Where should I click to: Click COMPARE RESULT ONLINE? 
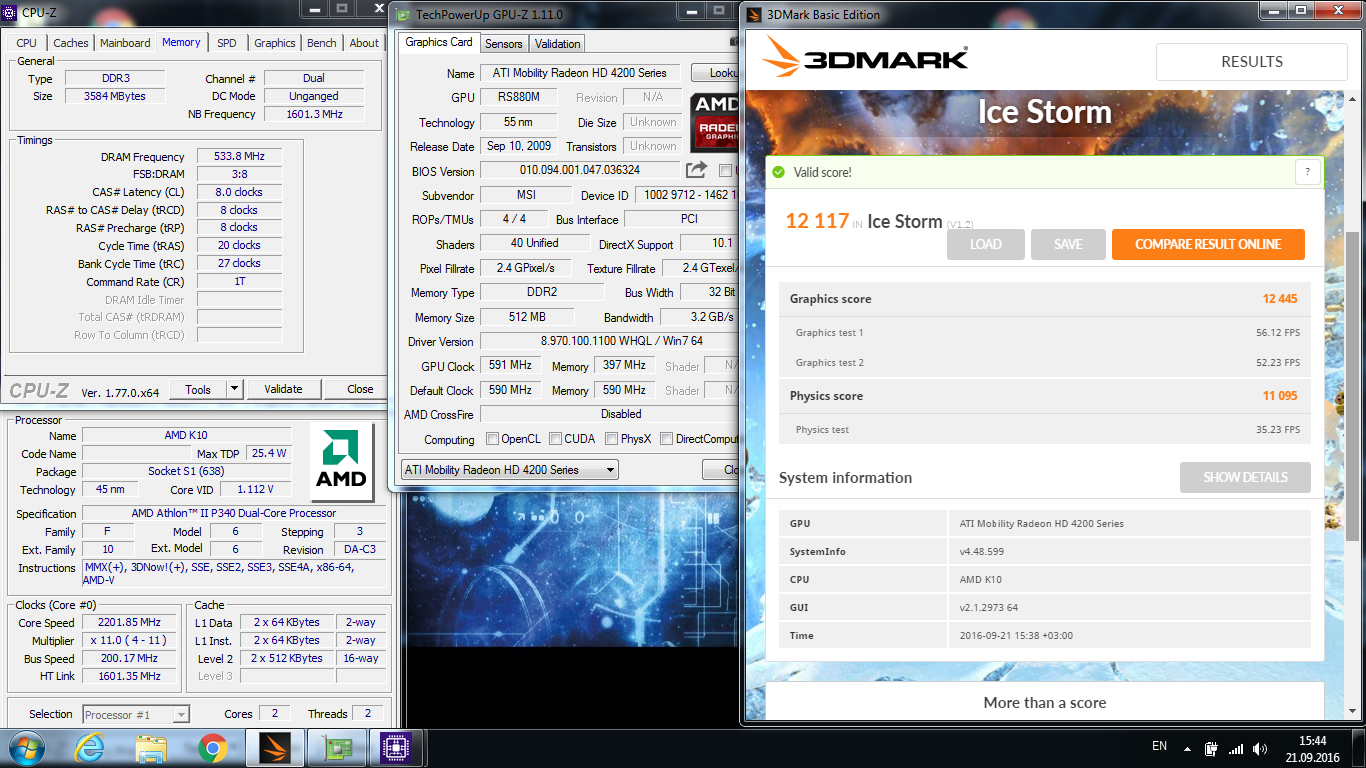(x=1208, y=244)
